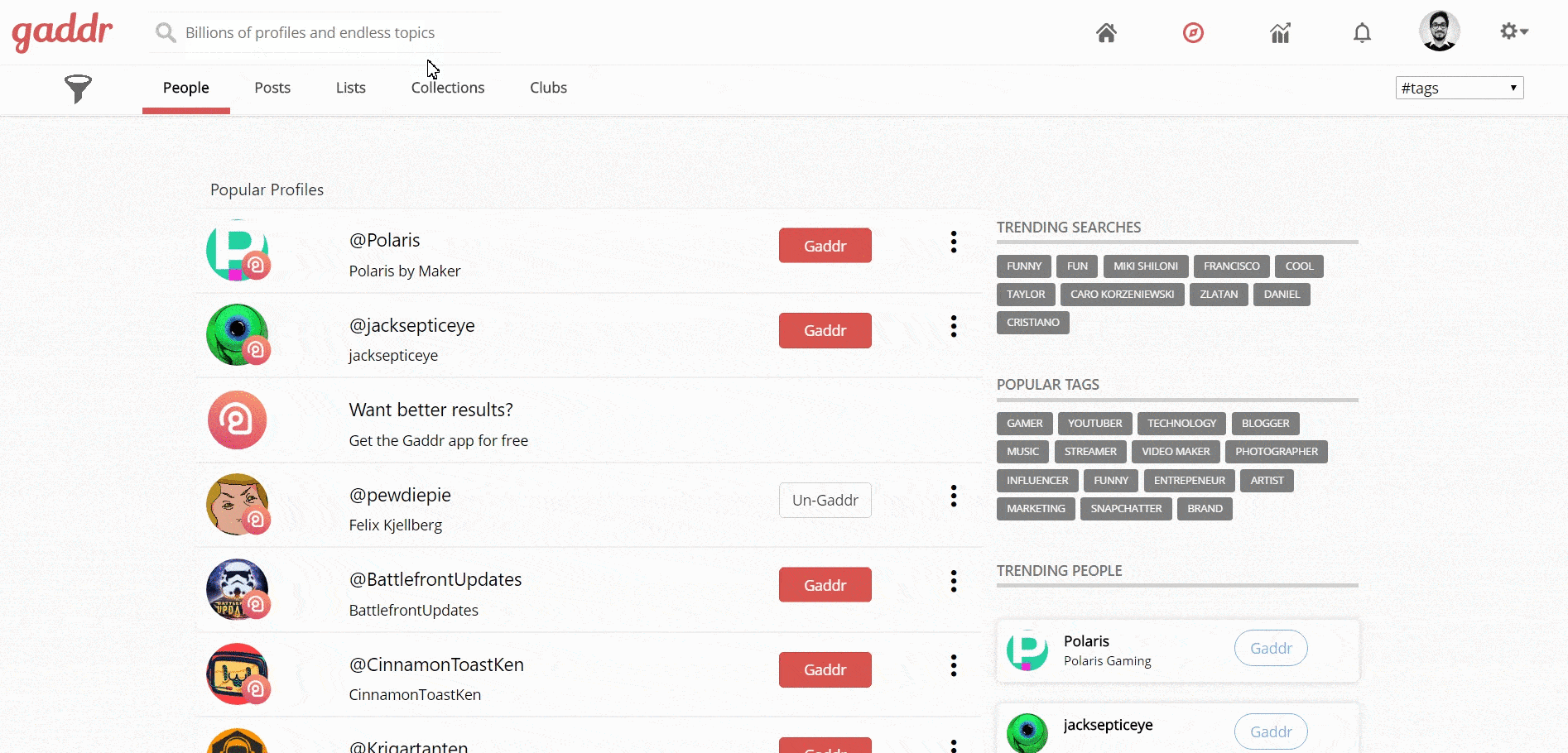Expand the #tags dropdown
Image resolution: width=1568 pixels, height=753 pixels.
click(x=1460, y=88)
